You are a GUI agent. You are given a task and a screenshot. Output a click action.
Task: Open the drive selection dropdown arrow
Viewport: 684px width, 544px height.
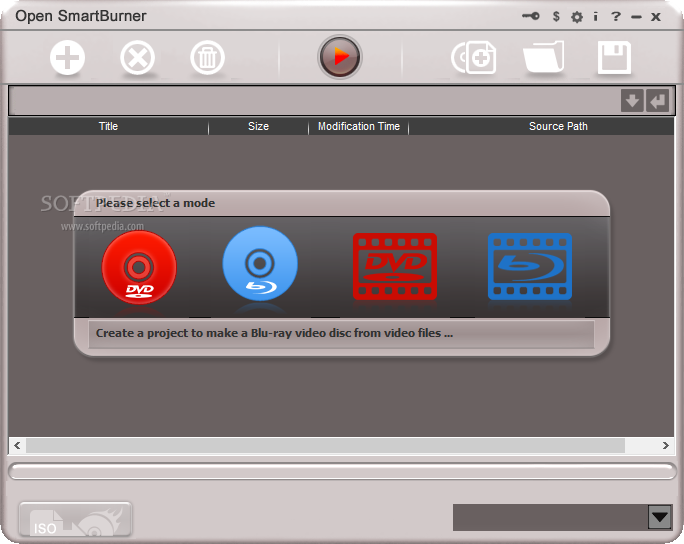660,517
